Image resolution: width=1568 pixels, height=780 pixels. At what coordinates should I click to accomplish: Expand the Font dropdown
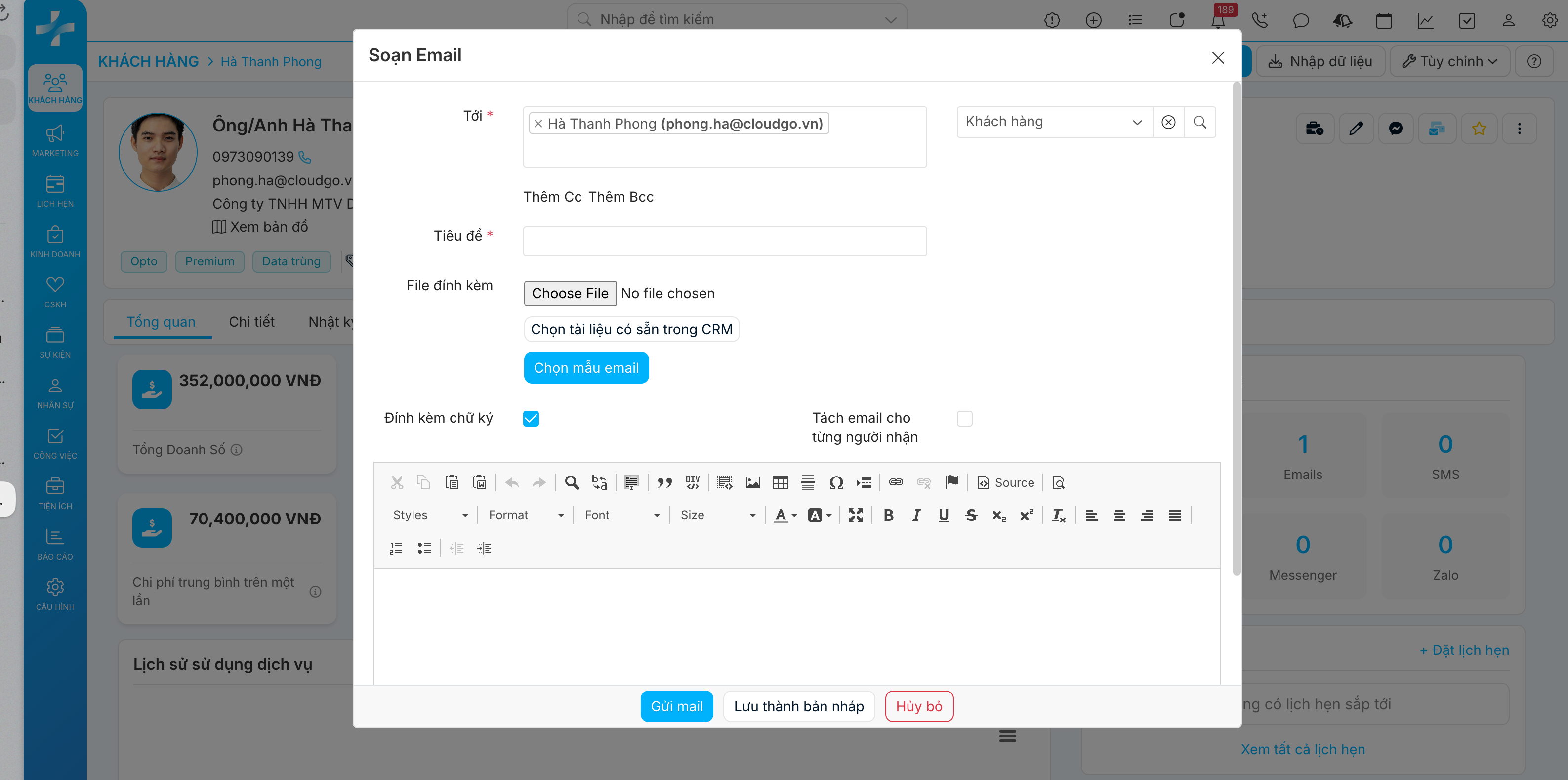(621, 515)
